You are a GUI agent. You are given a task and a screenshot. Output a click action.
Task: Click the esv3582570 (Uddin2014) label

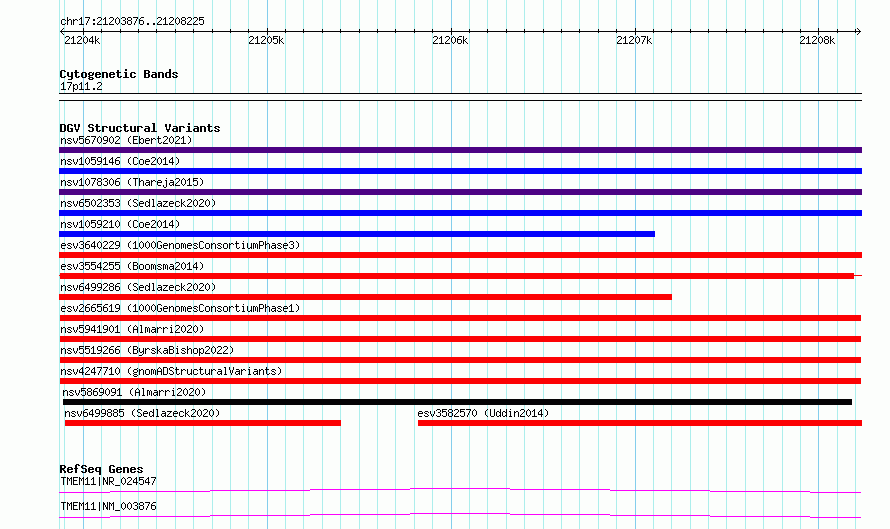(x=483, y=413)
